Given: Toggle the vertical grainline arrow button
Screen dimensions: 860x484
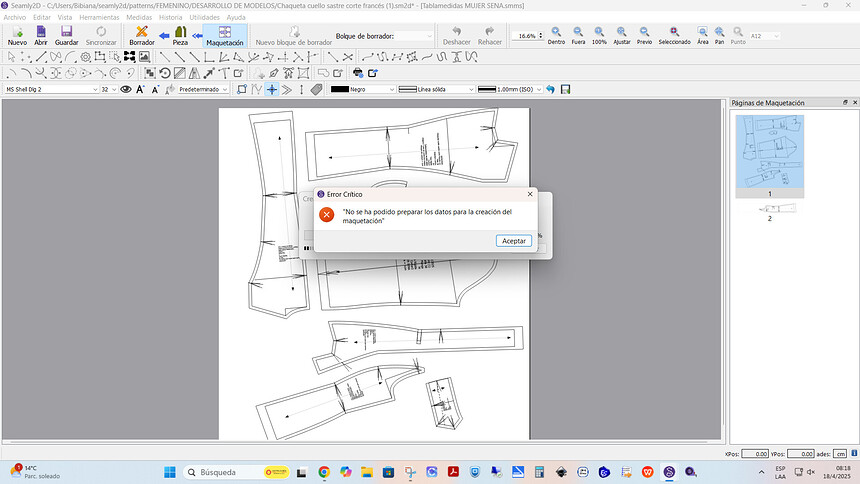Looking at the screenshot, I should pyautogui.click(x=301, y=89).
